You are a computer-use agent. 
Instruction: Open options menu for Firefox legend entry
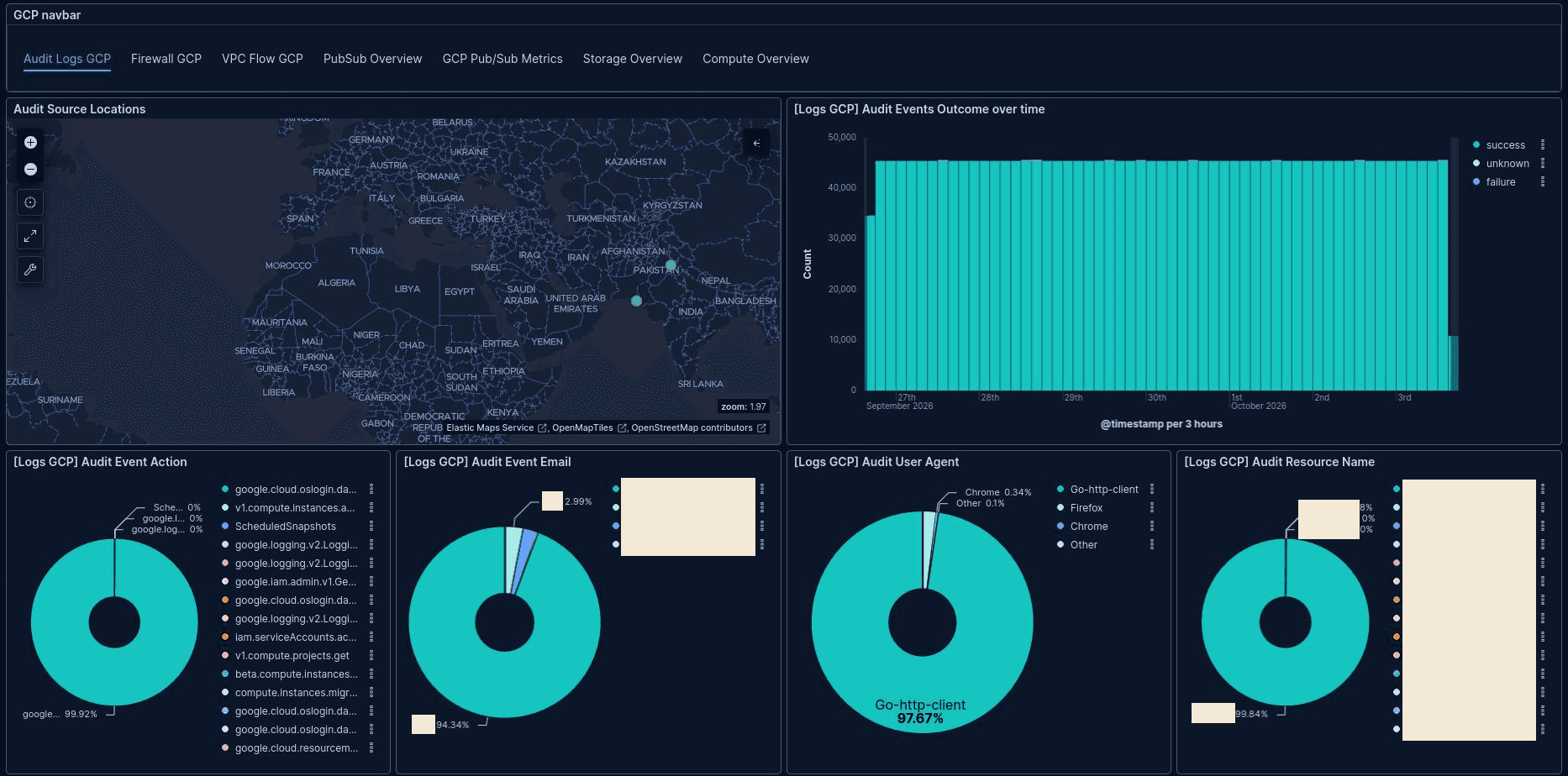pos(1152,508)
